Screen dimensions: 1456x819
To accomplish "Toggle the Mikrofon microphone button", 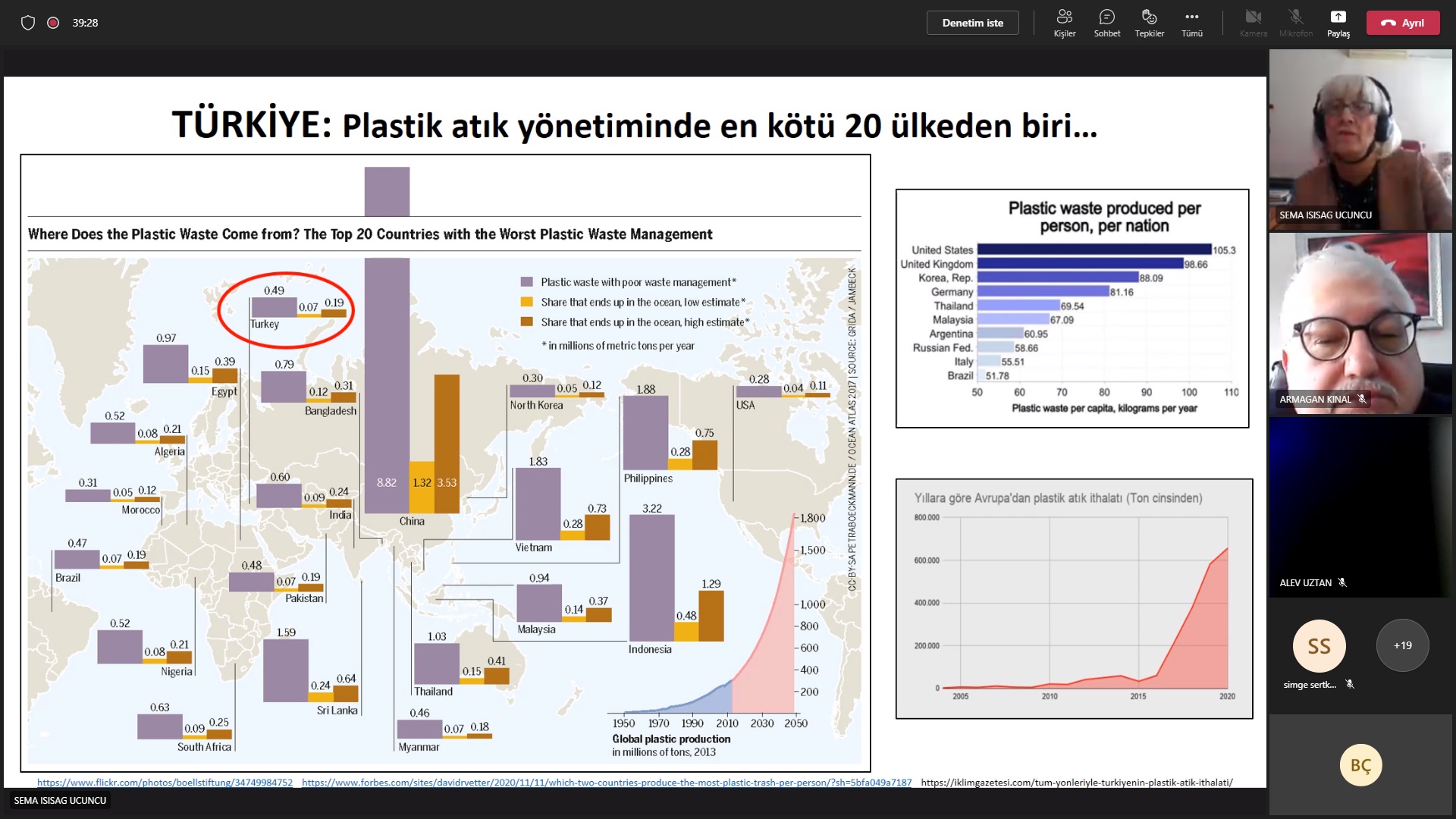I will (1295, 23).
